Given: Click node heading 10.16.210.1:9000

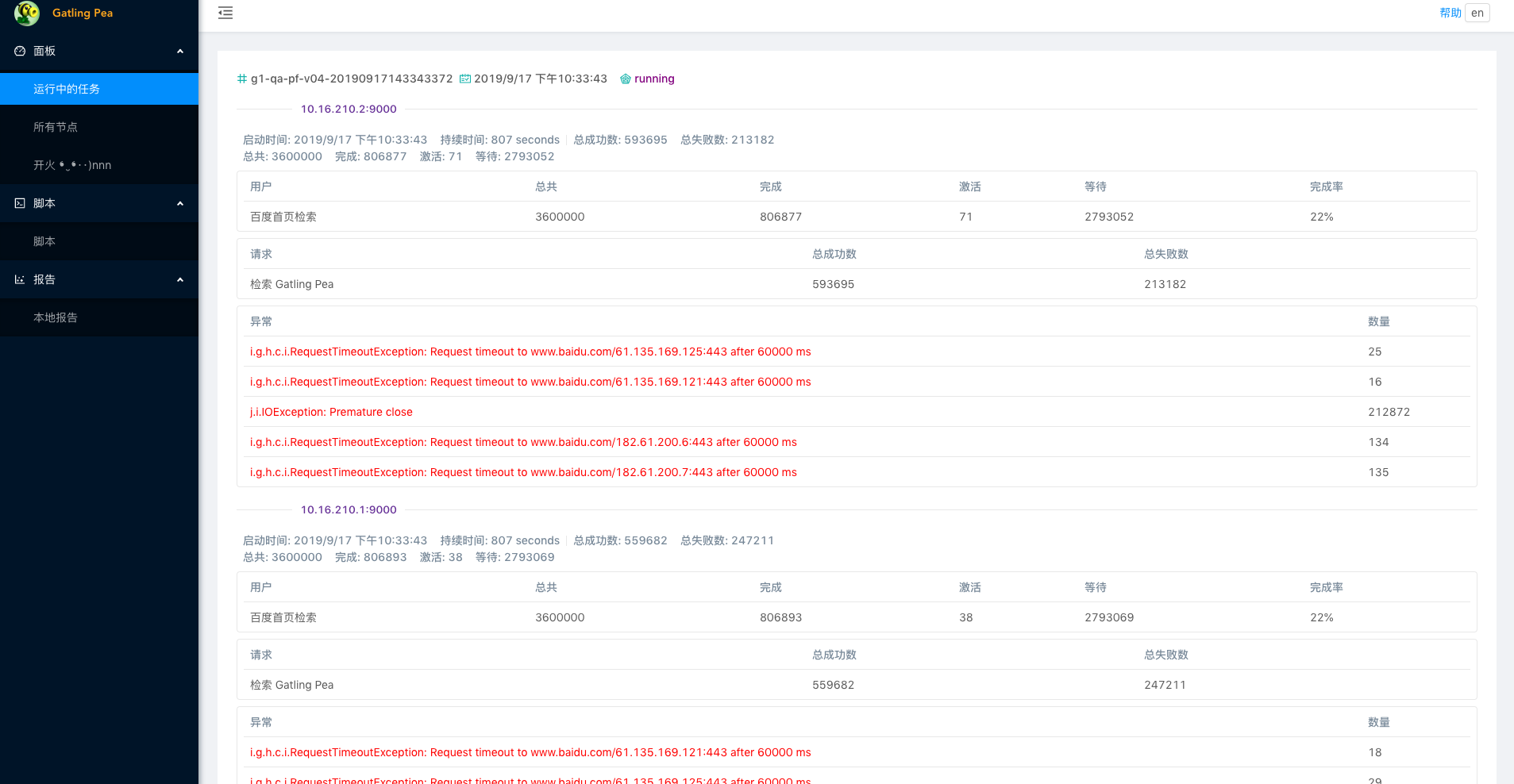Looking at the screenshot, I should pyautogui.click(x=349, y=510).
